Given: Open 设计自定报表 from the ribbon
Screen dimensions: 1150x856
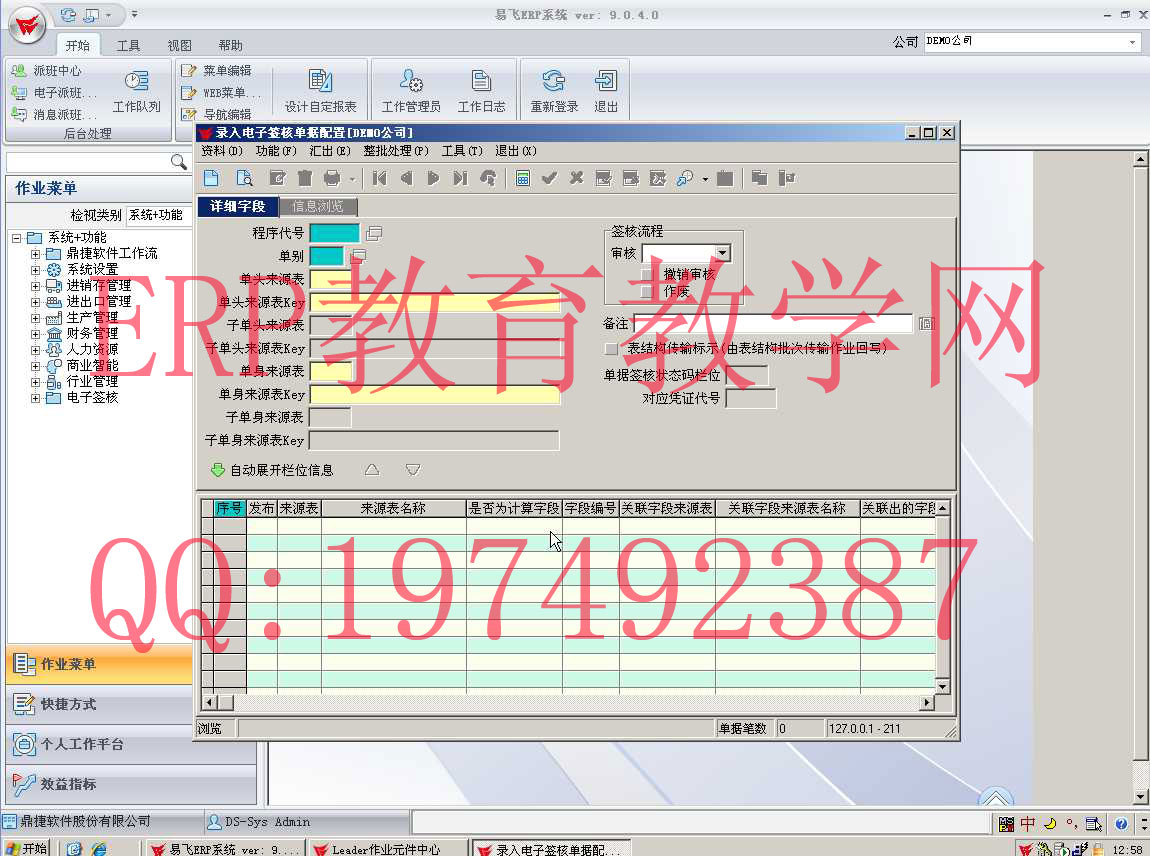Looking at the screenshot, I should 320,91.
